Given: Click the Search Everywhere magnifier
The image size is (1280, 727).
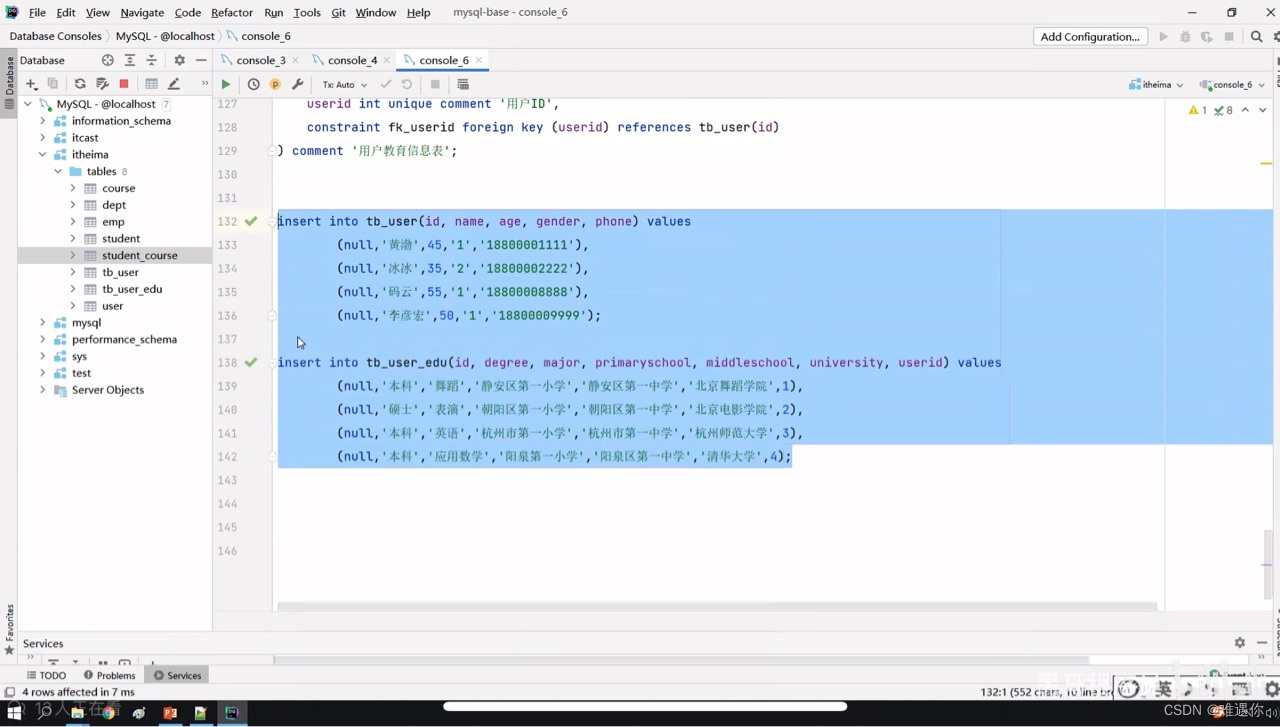Looking at the screenshot, I should click(x=1257, y=37).
